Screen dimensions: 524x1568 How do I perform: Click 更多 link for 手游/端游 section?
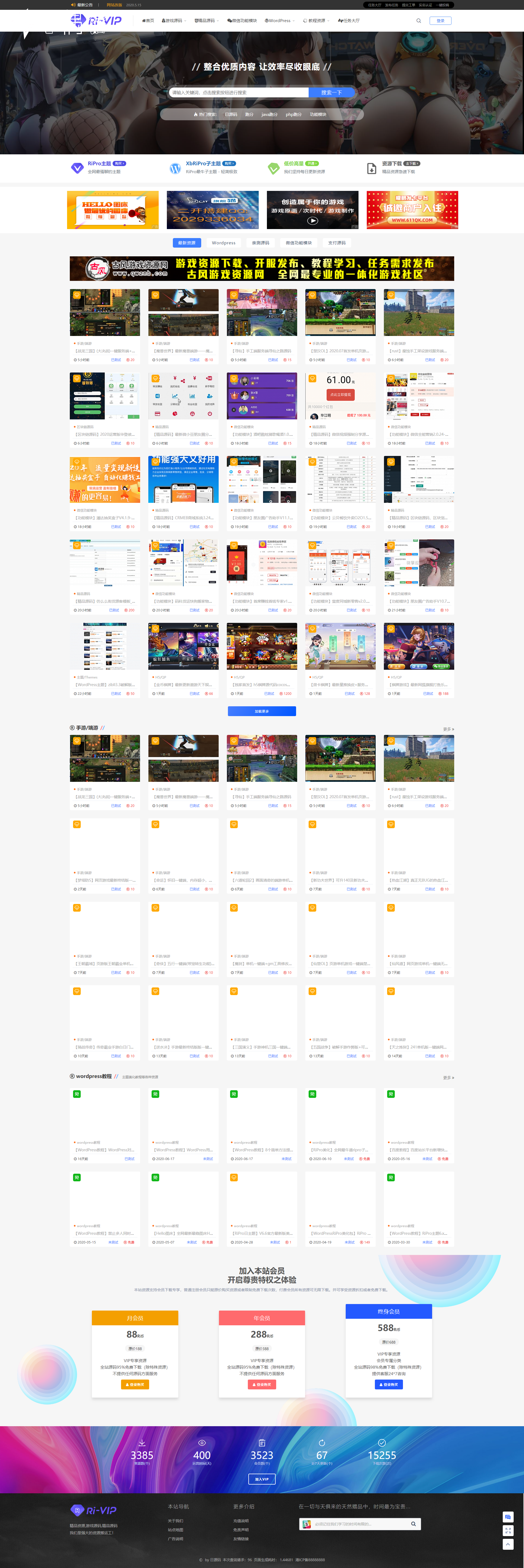448,729
